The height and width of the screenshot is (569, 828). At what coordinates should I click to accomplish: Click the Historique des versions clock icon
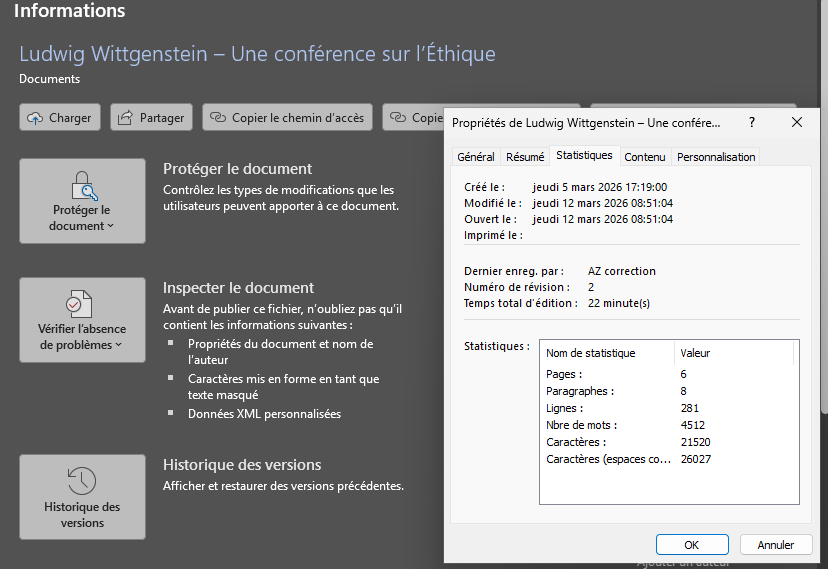coord(82,480)
